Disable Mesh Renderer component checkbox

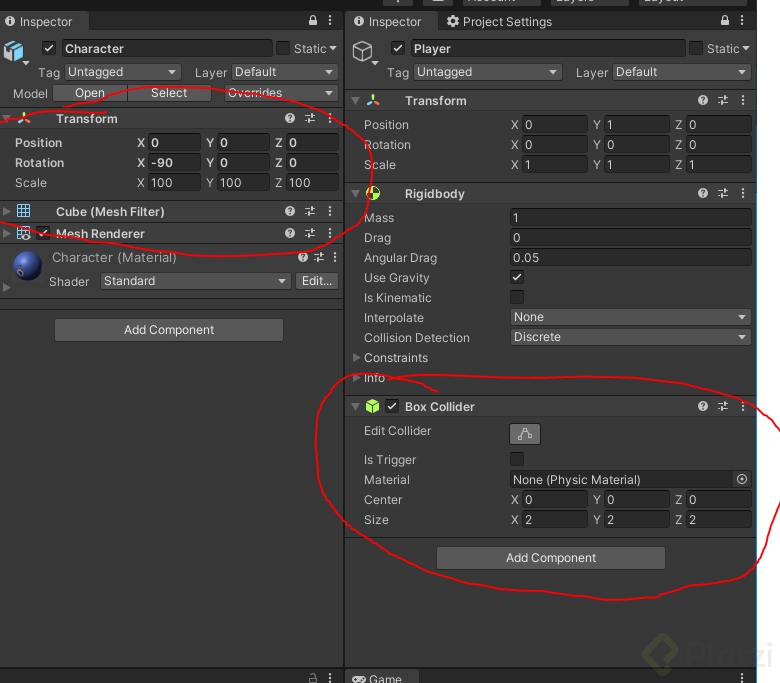tap(43, 233)
